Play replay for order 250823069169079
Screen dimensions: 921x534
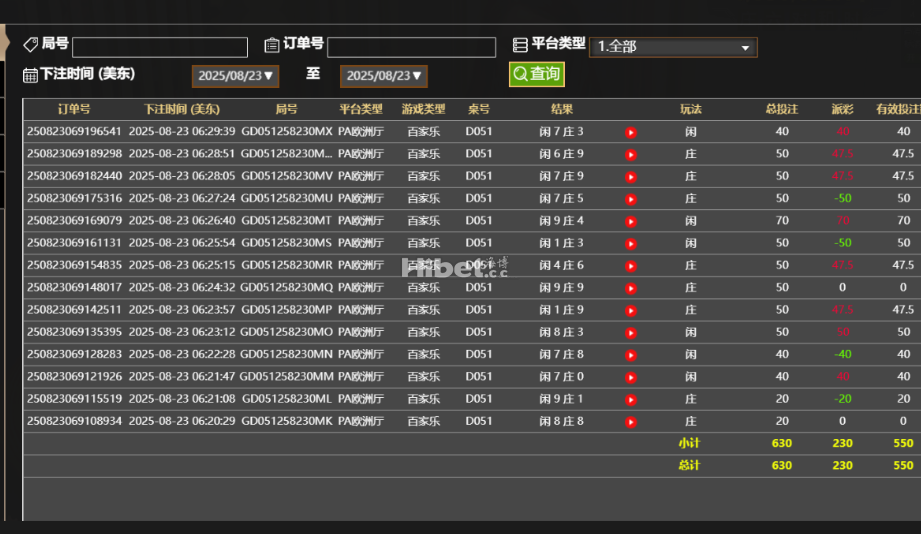(631, 221)
